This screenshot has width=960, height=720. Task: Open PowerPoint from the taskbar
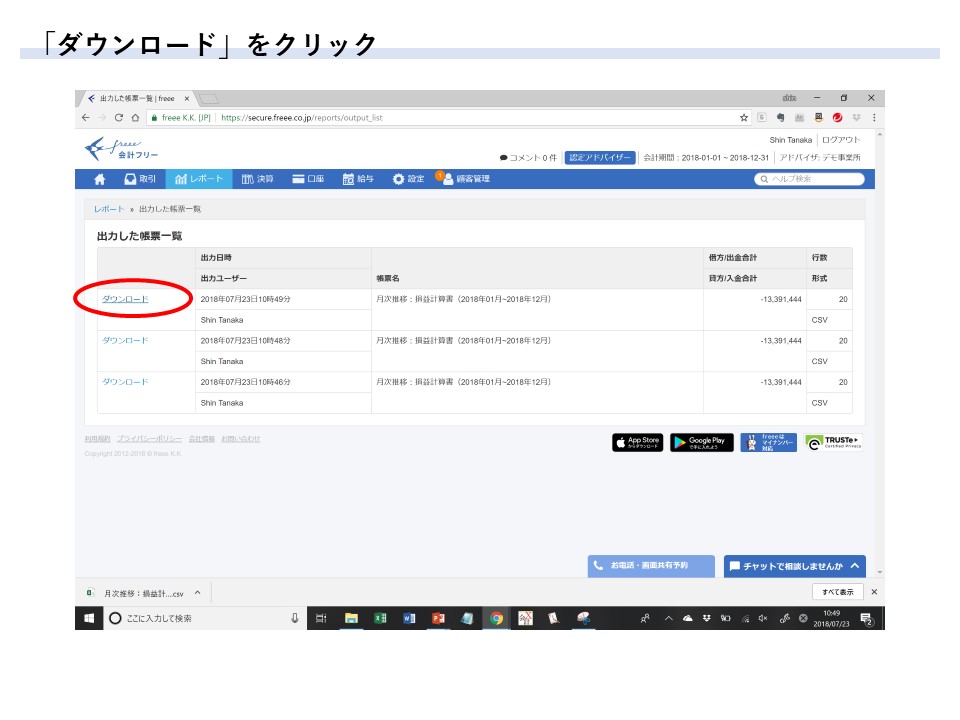438,618
